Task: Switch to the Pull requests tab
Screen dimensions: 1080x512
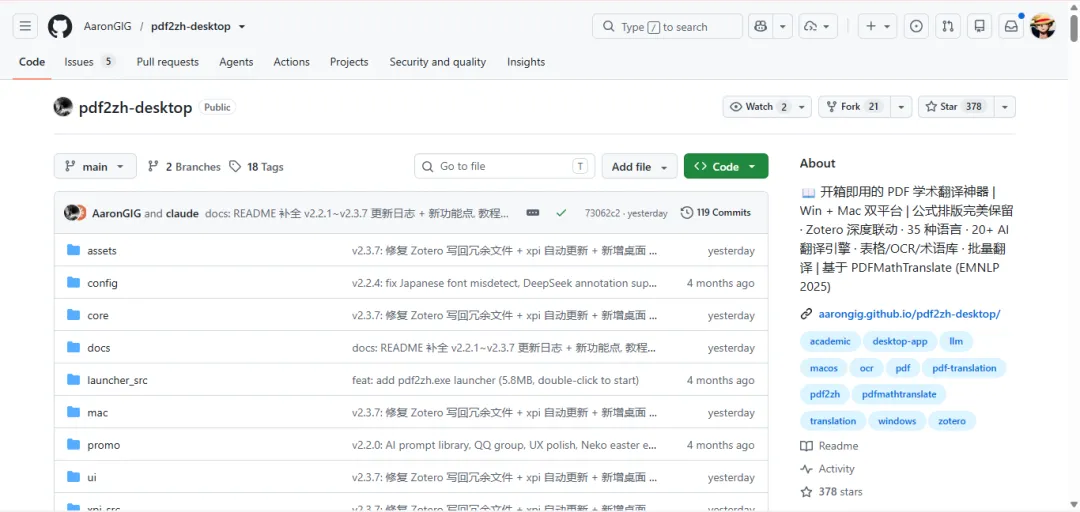Action: [167, 62]
